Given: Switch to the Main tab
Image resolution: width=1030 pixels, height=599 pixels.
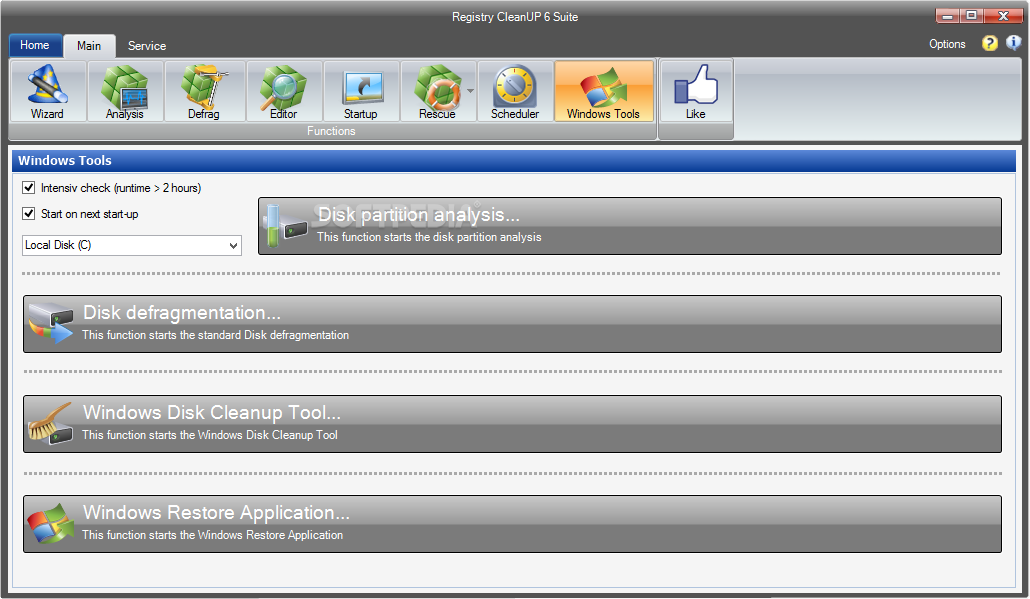Looking at the screenshot, I should point(89,46).
